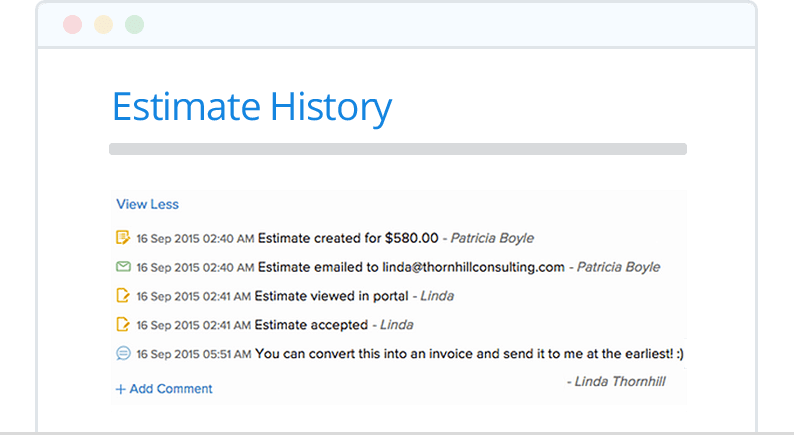Click the green maximize window dot

point(134,25)
